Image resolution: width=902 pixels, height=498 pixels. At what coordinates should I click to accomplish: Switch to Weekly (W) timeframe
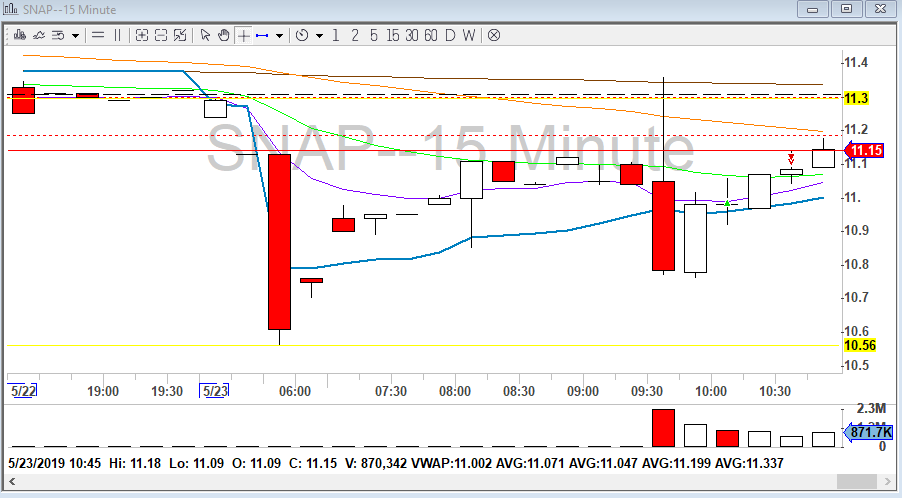pyautogui.click(x=469, y=35)
